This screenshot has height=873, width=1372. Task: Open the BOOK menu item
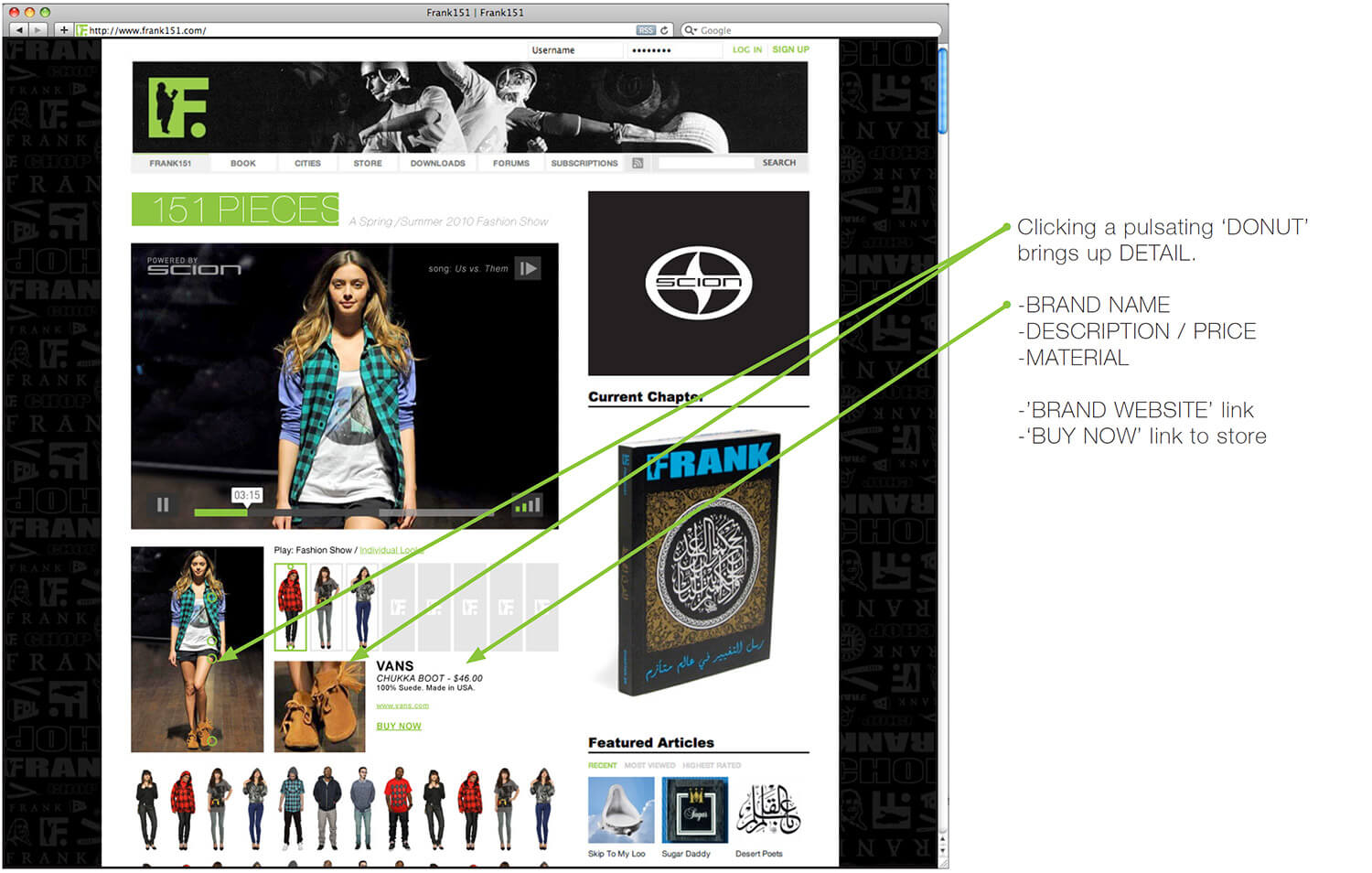pos(243,163)
